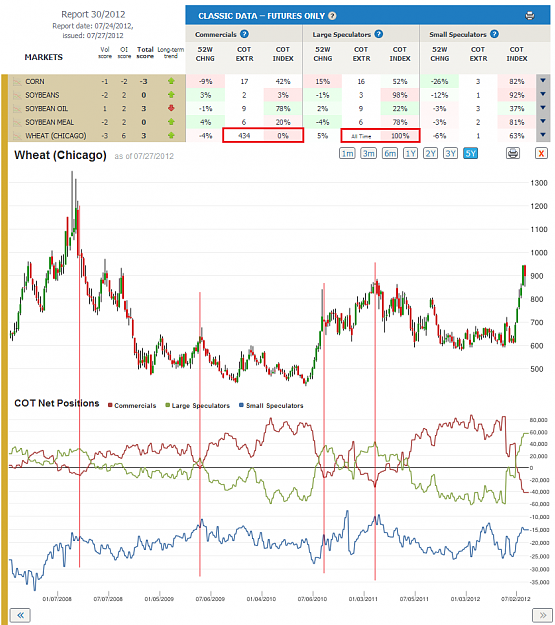Expand the SOYBEAN OIL row dropdown arrow

543,108
